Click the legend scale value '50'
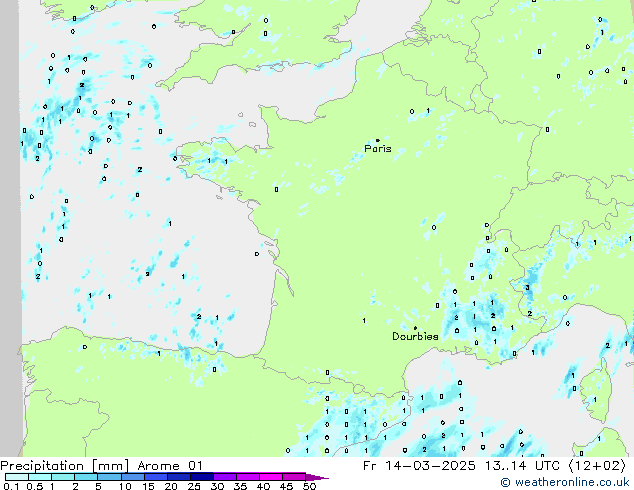The width and height of the screenshot is (634, 490). coord(310,486)
